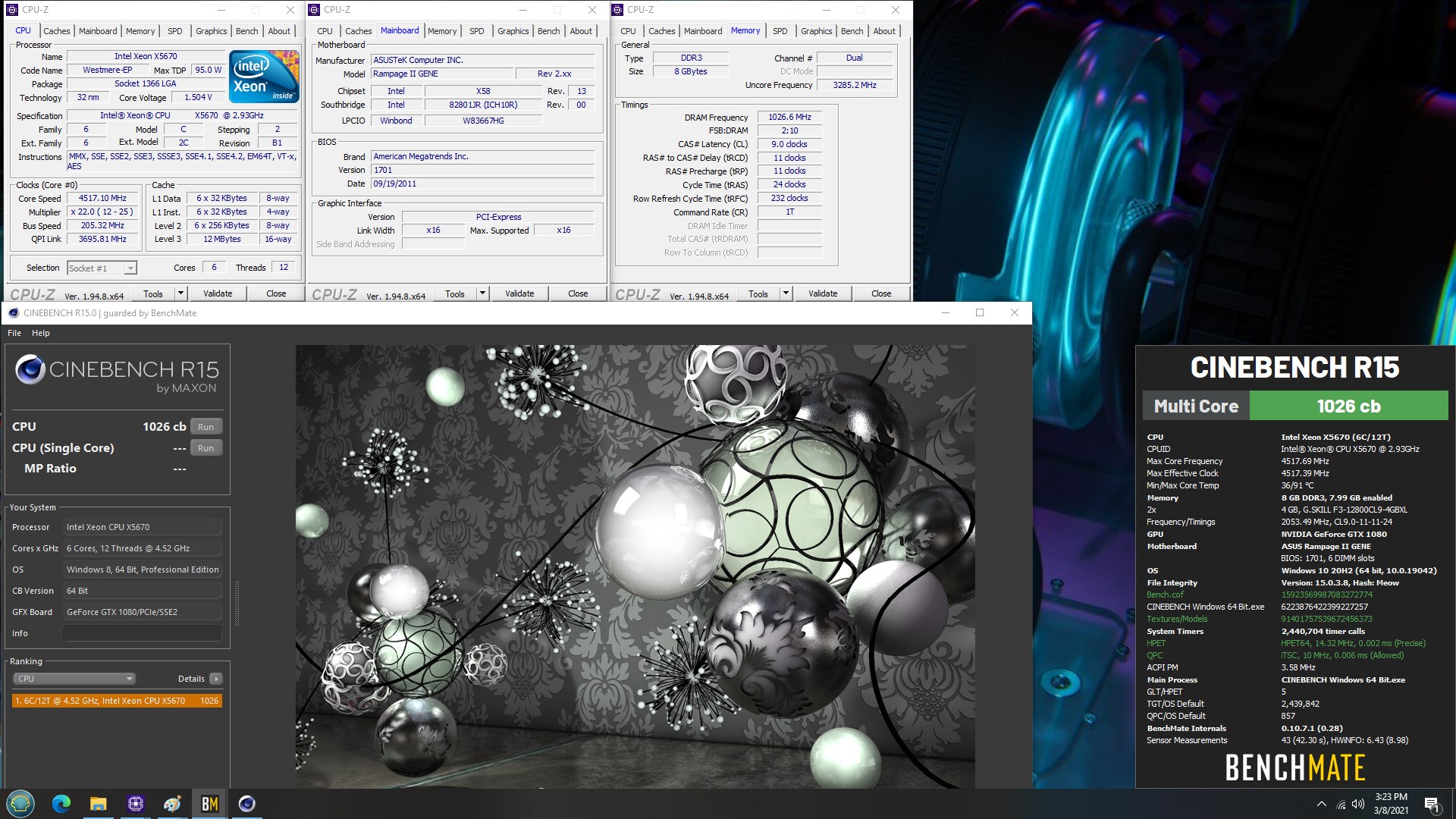This screenshot has height=819, width=1456.
Task: Click the Intel Xeon inside logo
Action: click(x=263, y=77)
